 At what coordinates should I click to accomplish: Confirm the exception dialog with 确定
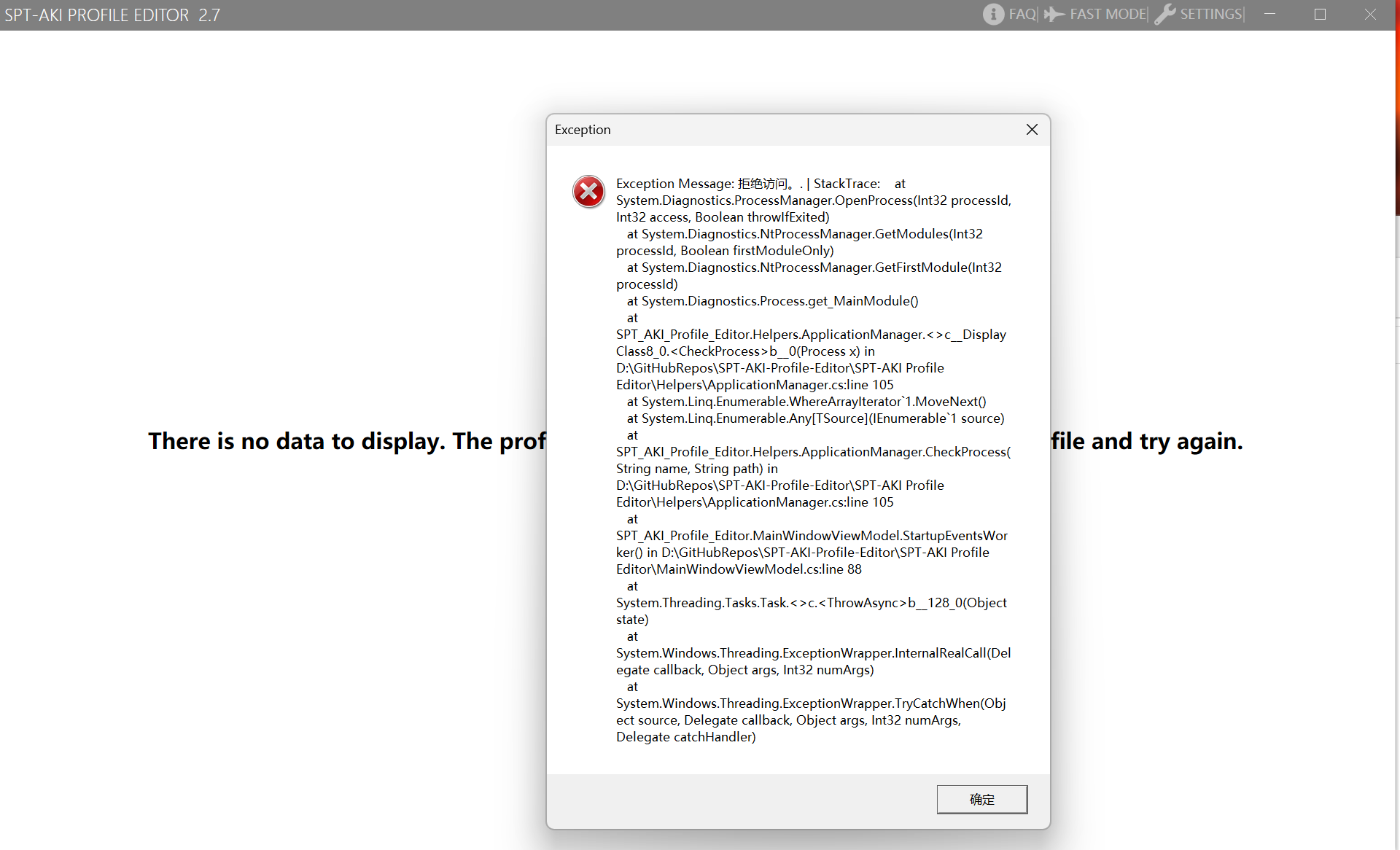[982, 800]
